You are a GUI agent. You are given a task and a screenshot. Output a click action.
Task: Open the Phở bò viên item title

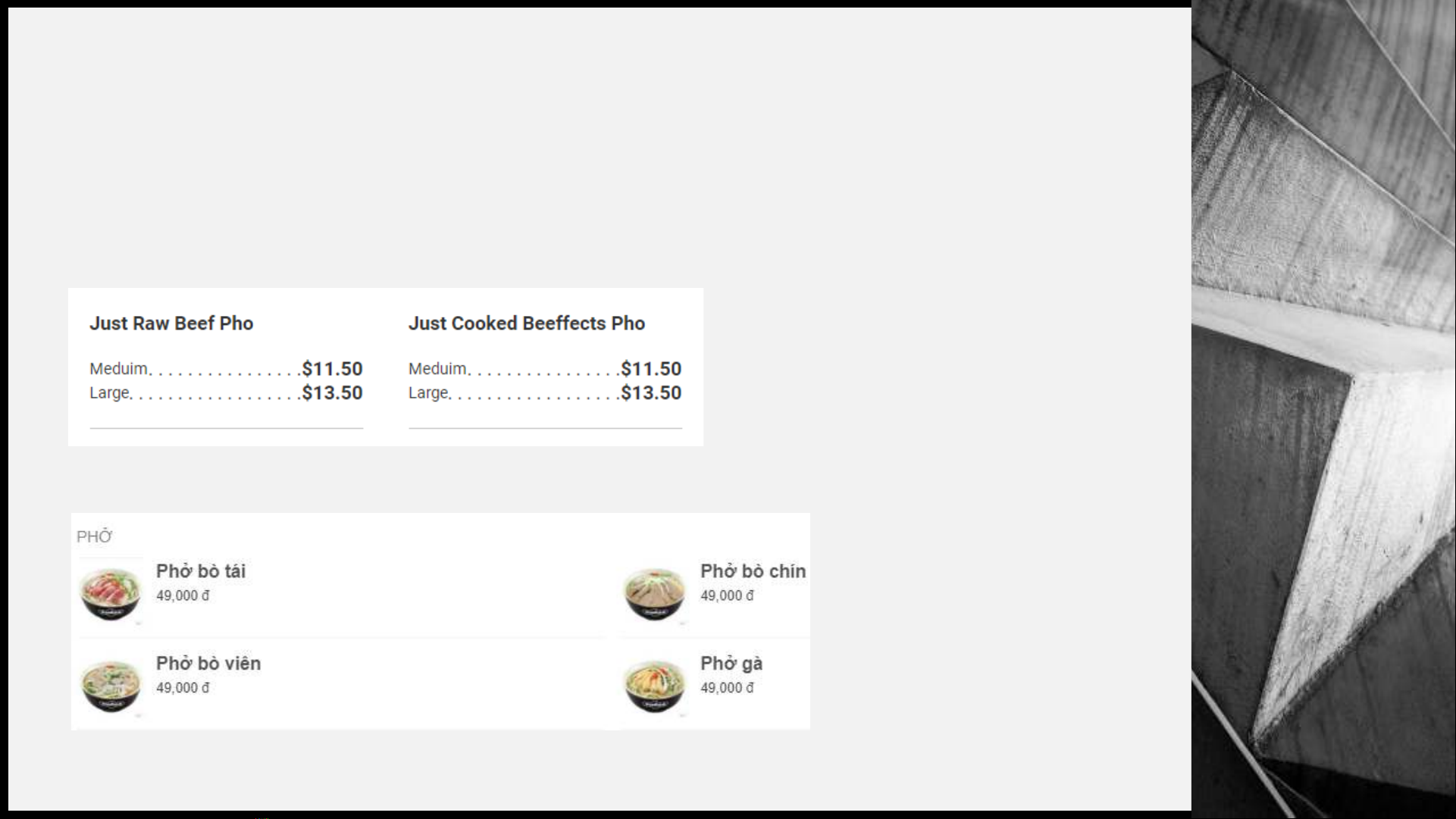tap(208, 663)
